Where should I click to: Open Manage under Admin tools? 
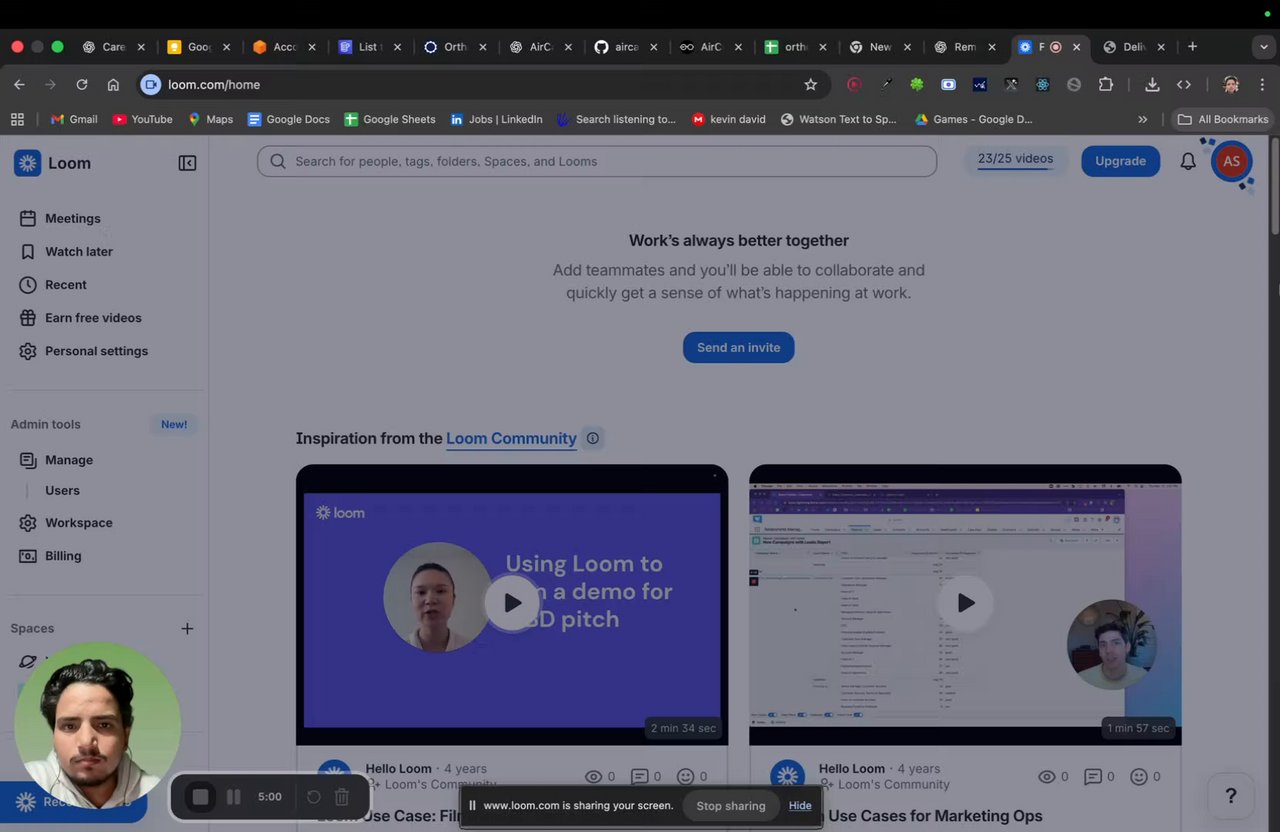click(69, 460)
